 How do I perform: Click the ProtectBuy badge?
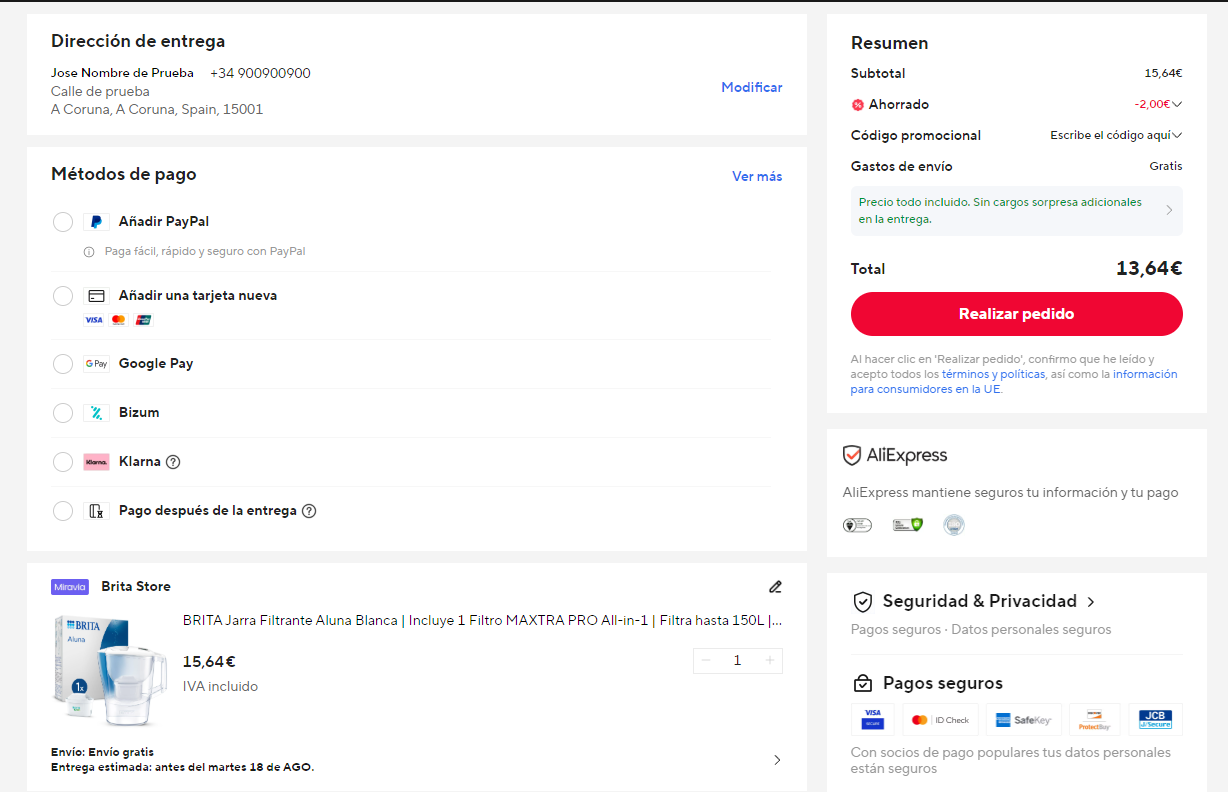(x=1094, y=720)
